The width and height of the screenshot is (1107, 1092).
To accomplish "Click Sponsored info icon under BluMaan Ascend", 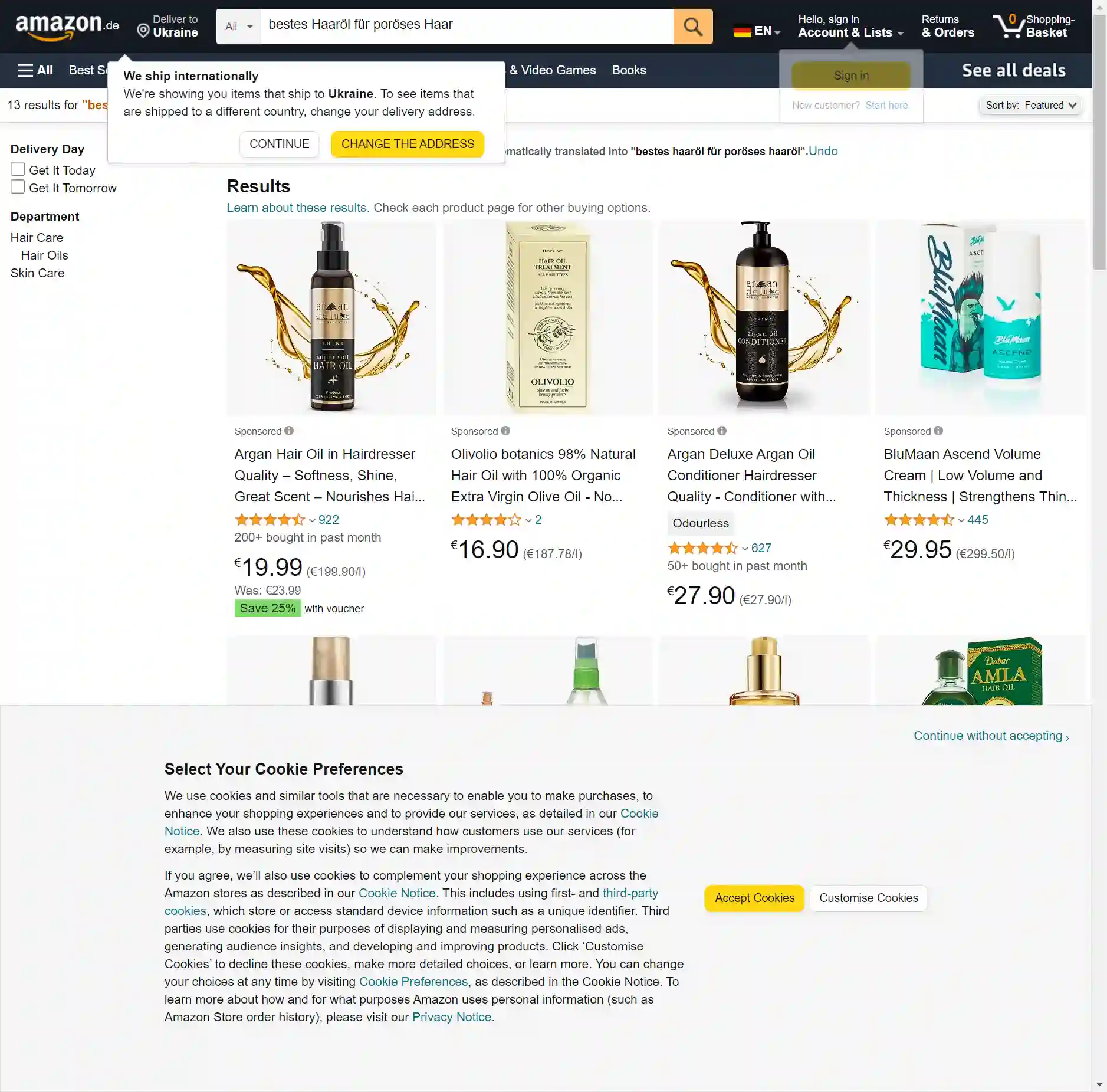I will [x=938, y=431].
